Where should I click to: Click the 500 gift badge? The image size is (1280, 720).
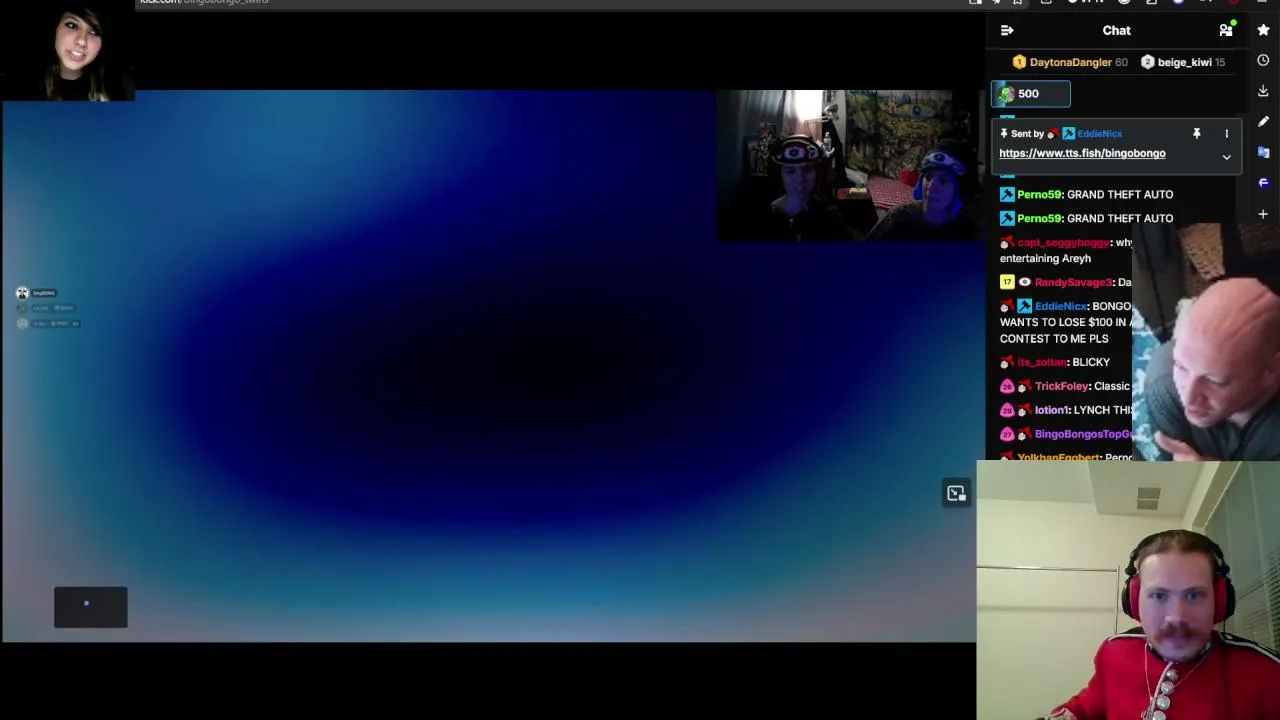click(1030, 94)
